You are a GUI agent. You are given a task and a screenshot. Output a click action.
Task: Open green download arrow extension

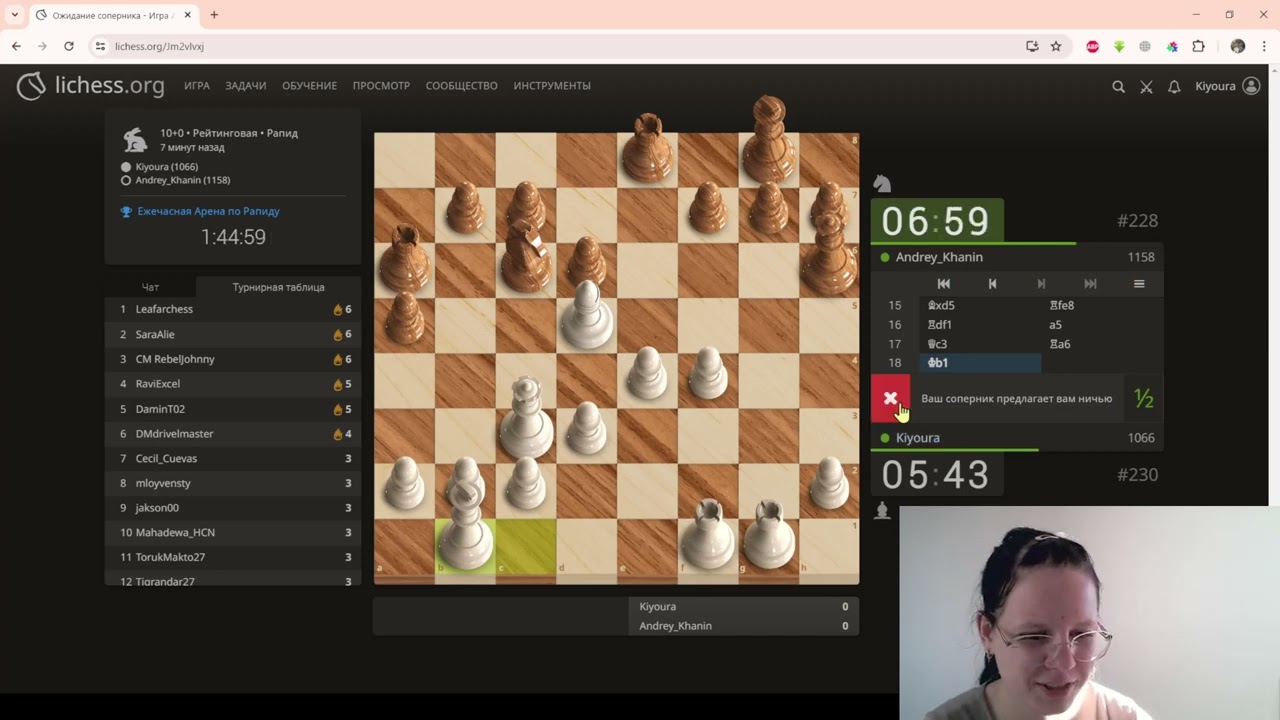pyautogui.click(x=1119, y=46)
